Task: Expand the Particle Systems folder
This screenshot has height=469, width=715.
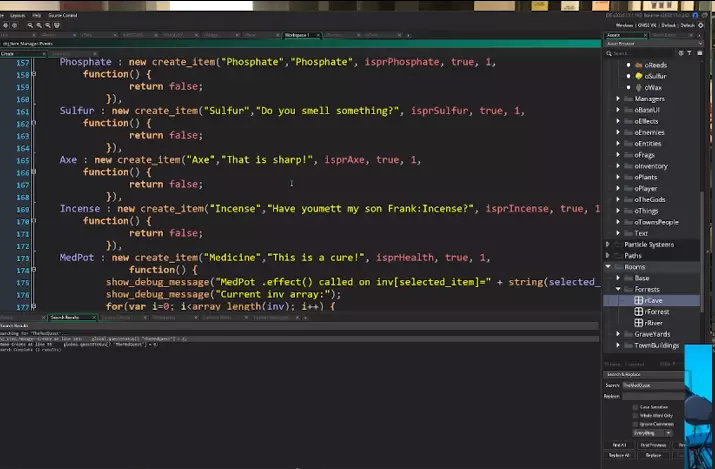Action: click(x=607, y=244)
